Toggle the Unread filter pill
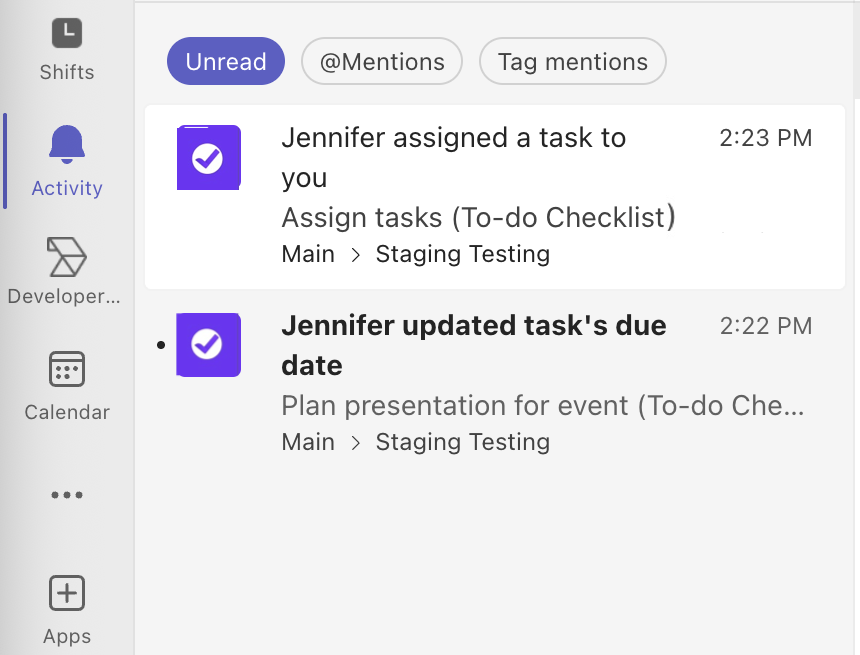Viewport: 860px width, 655px height. (x=226, y=62)
